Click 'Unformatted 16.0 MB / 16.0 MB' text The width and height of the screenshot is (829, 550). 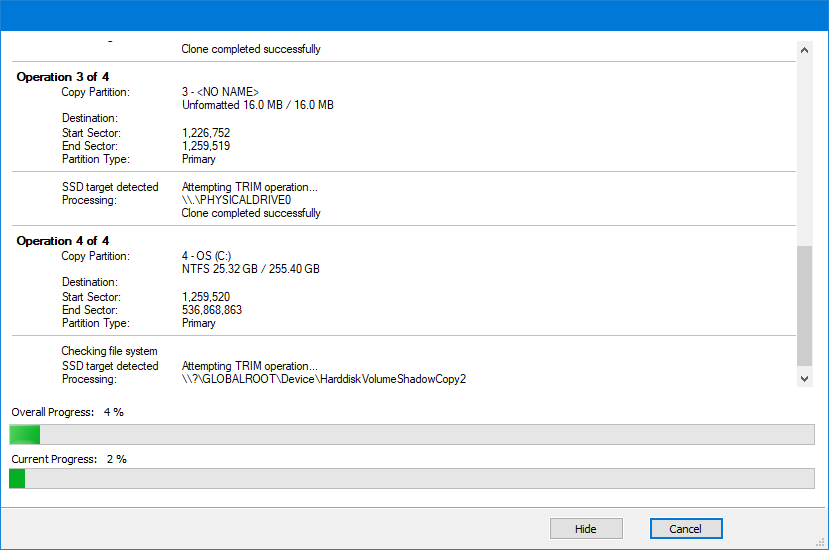[x=258, y=105]
